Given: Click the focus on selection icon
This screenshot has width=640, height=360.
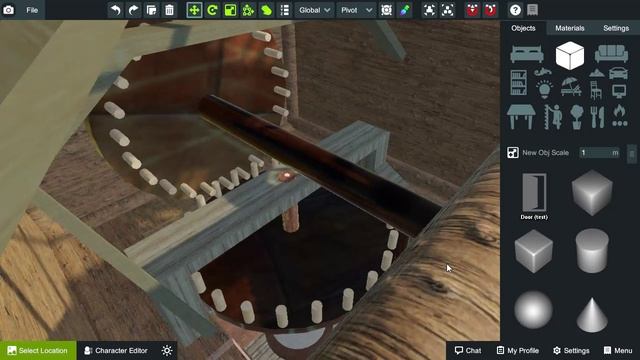Looking at the screenshot, I should (x=429, y=10).
